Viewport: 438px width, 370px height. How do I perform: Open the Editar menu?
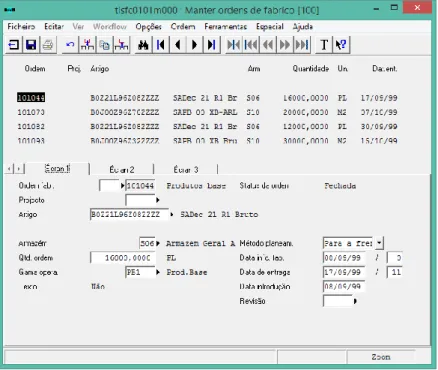[x=54, y=26]
